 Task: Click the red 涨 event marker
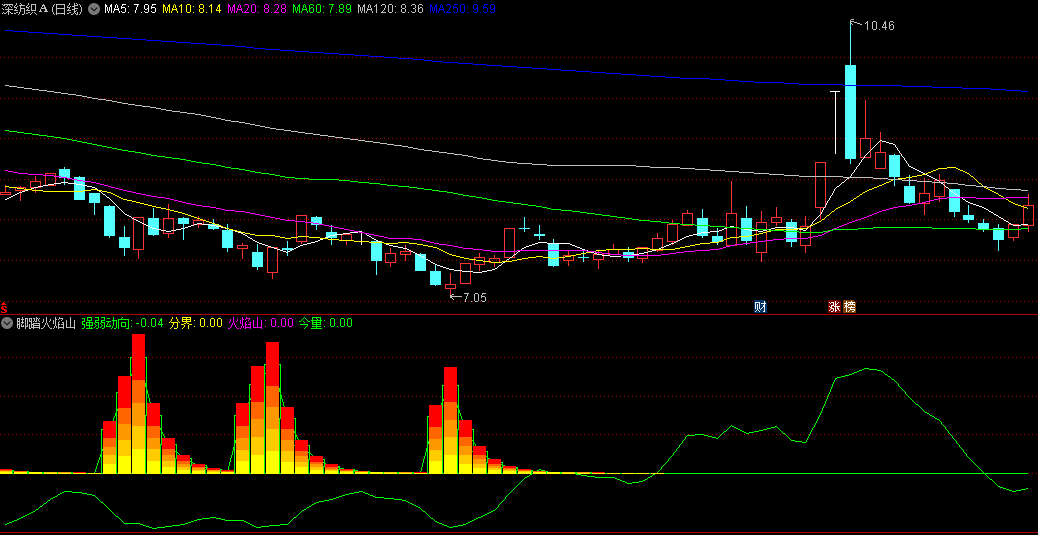tap(834, 307)
